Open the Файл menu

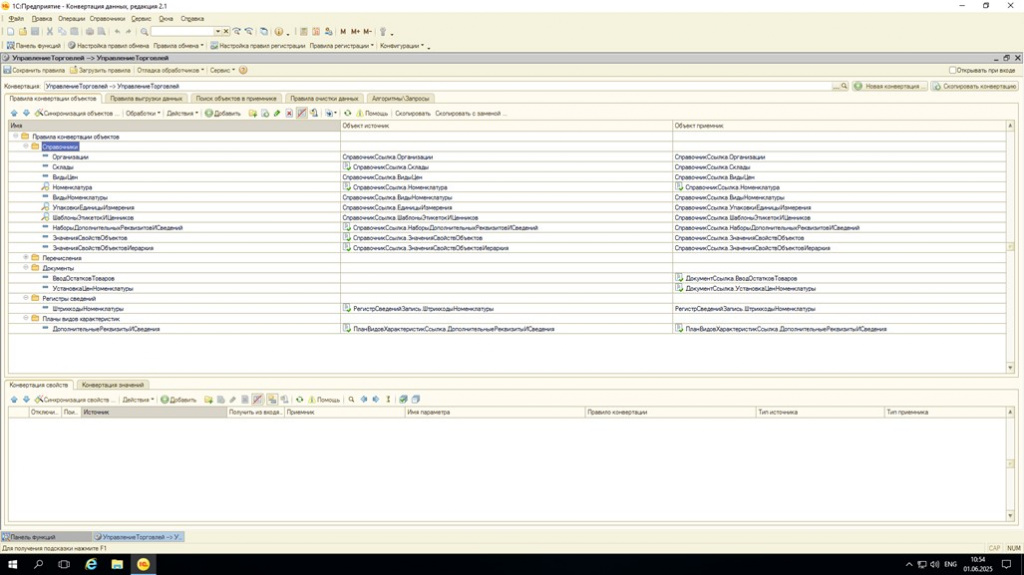pyautogui.click(x=16, y=19)
